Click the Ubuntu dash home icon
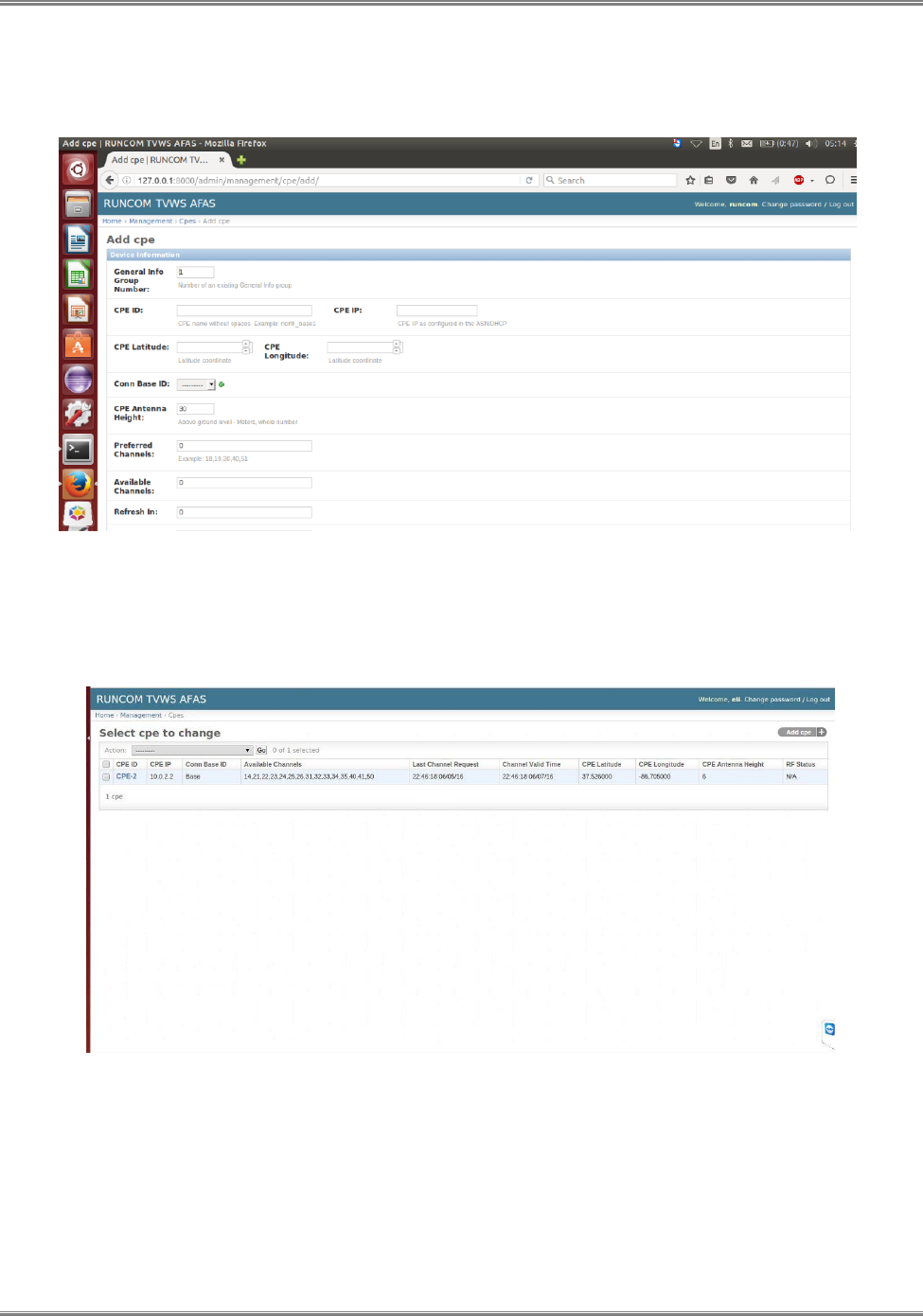This screenshot has width=923, height=1316. pyautogui.click(x=78, y=170)
